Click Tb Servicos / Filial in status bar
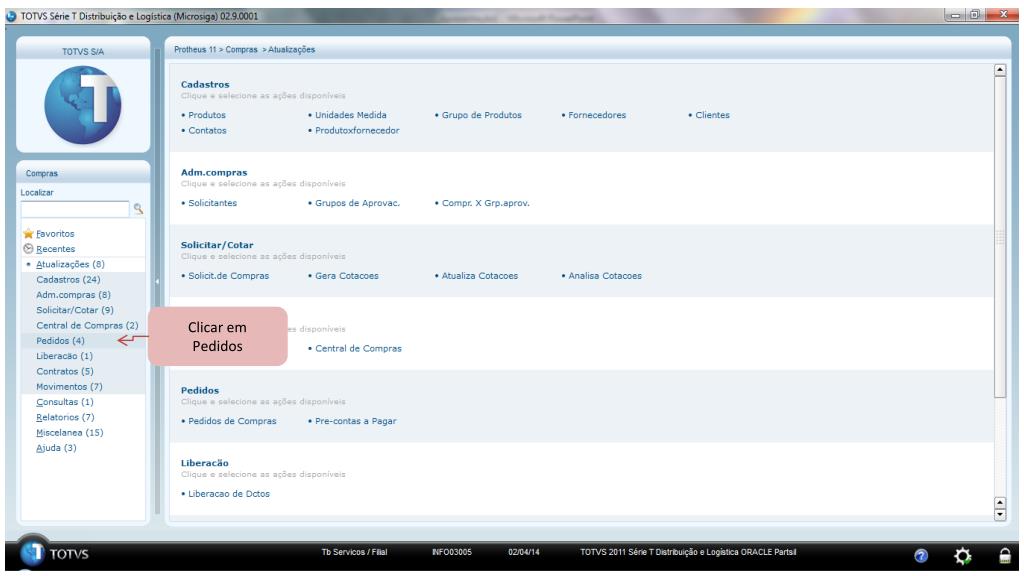 coord(354,552)
